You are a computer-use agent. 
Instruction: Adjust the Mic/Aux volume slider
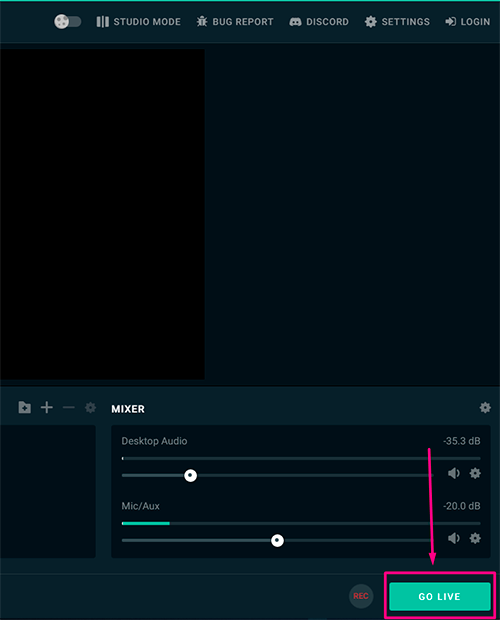click(277, 540)
